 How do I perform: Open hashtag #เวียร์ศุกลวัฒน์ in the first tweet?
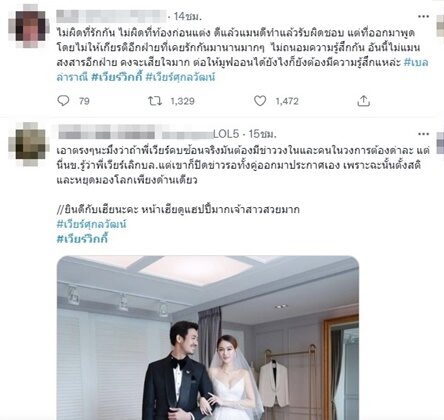click(x=180, y=77)
